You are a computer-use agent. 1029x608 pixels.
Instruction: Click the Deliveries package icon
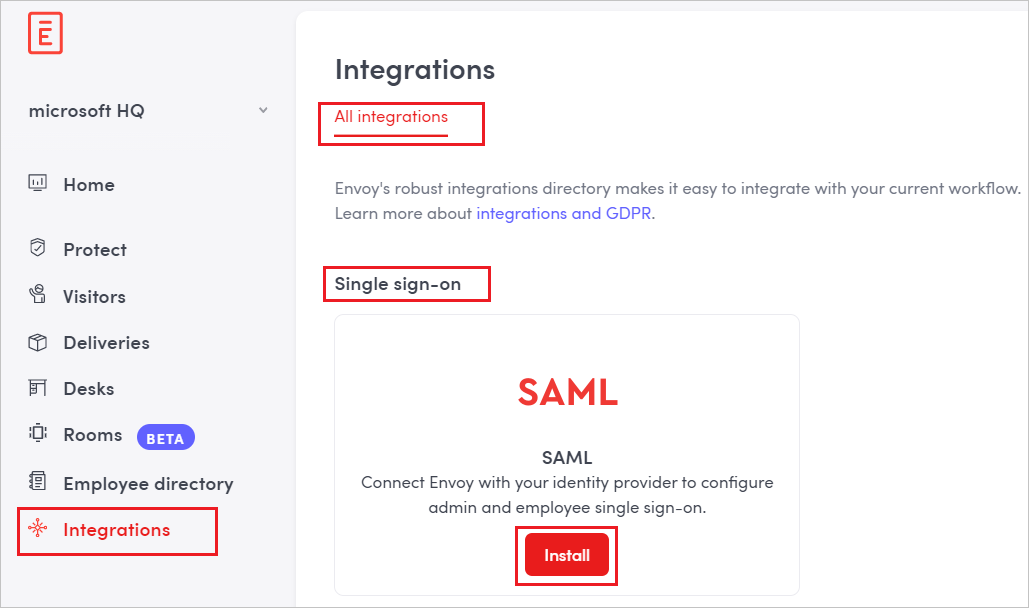pyautogui.click(x=37, y=342)
